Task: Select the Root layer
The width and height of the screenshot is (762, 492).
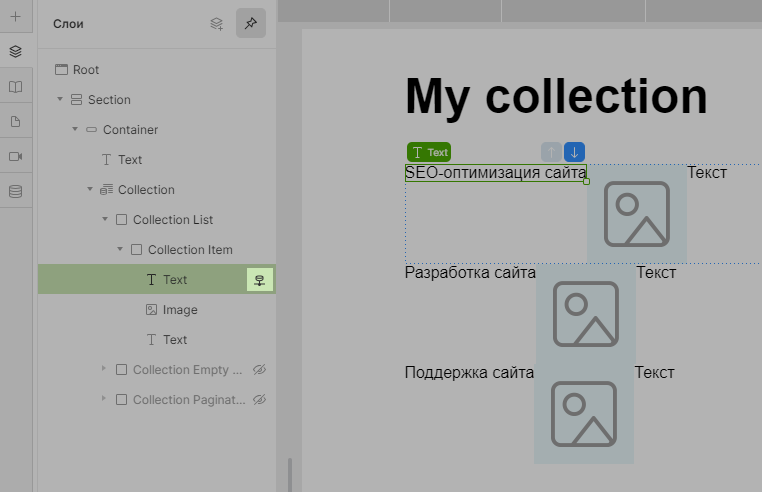Action: pos(156,70)
